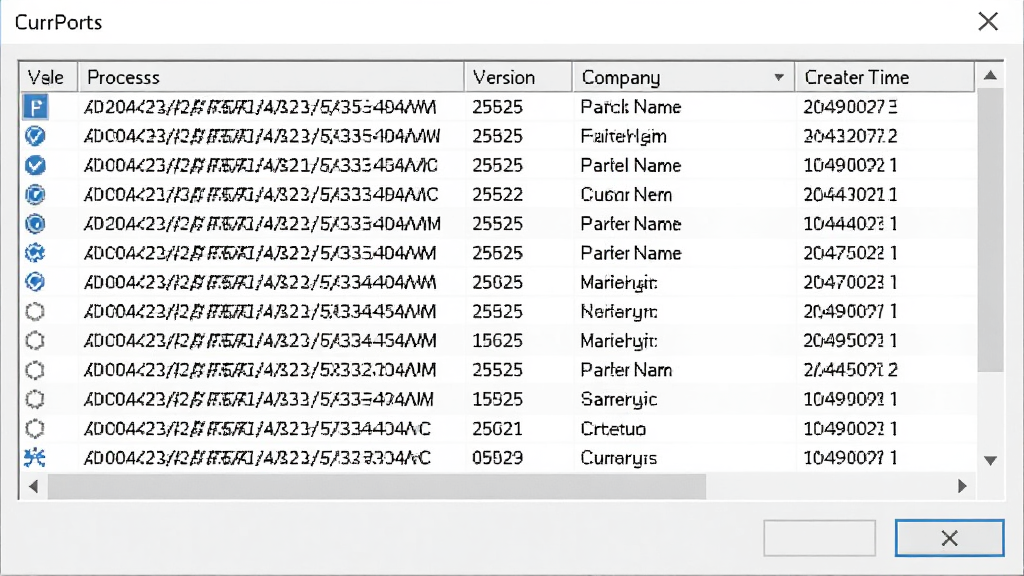Select the Cuonr Nem company cell
The height and width of the screenshot is (576, 1024).
[x=626, y=195]
